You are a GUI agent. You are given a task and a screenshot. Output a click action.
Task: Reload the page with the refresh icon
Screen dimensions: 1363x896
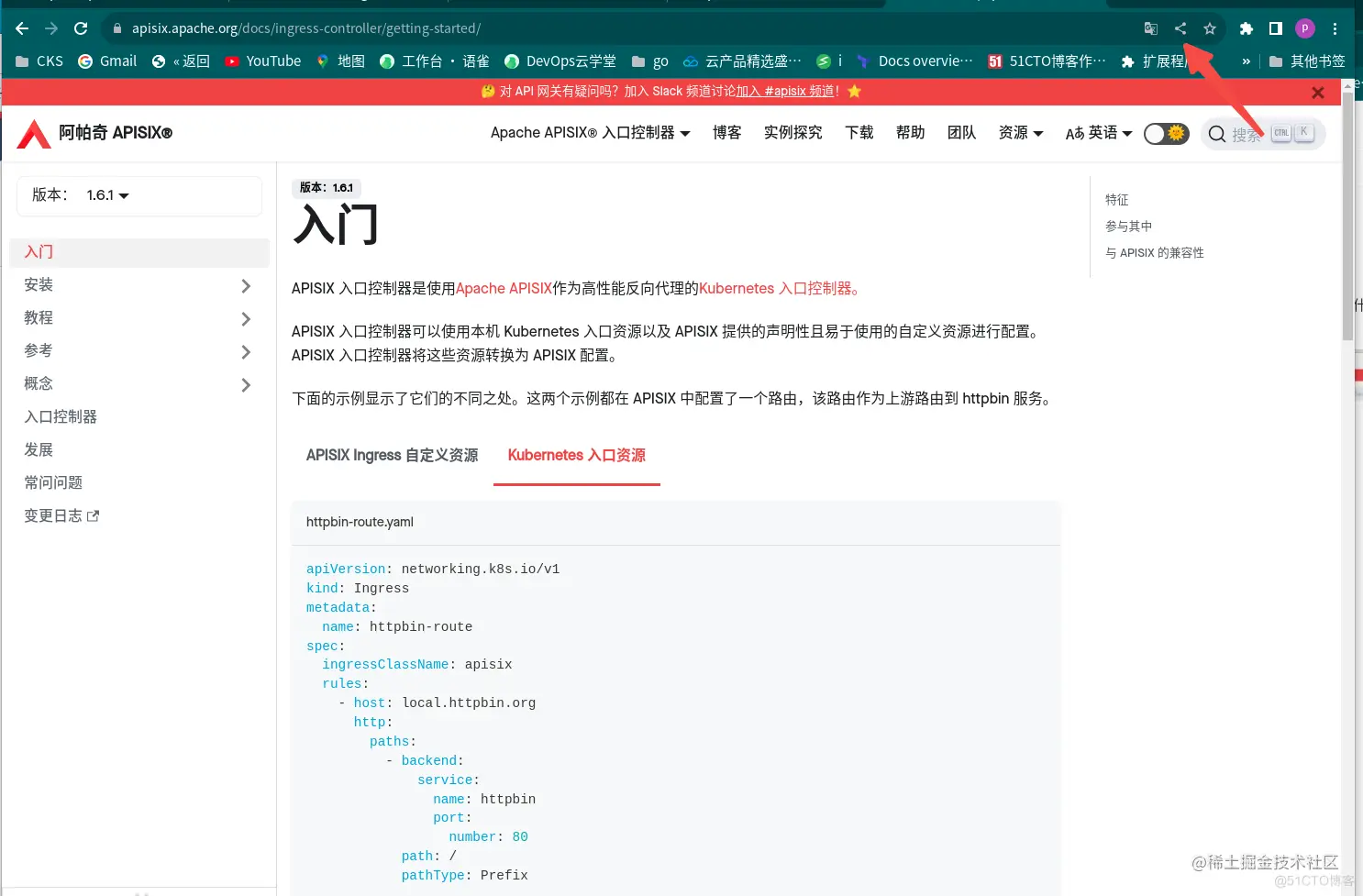[81, 28]
